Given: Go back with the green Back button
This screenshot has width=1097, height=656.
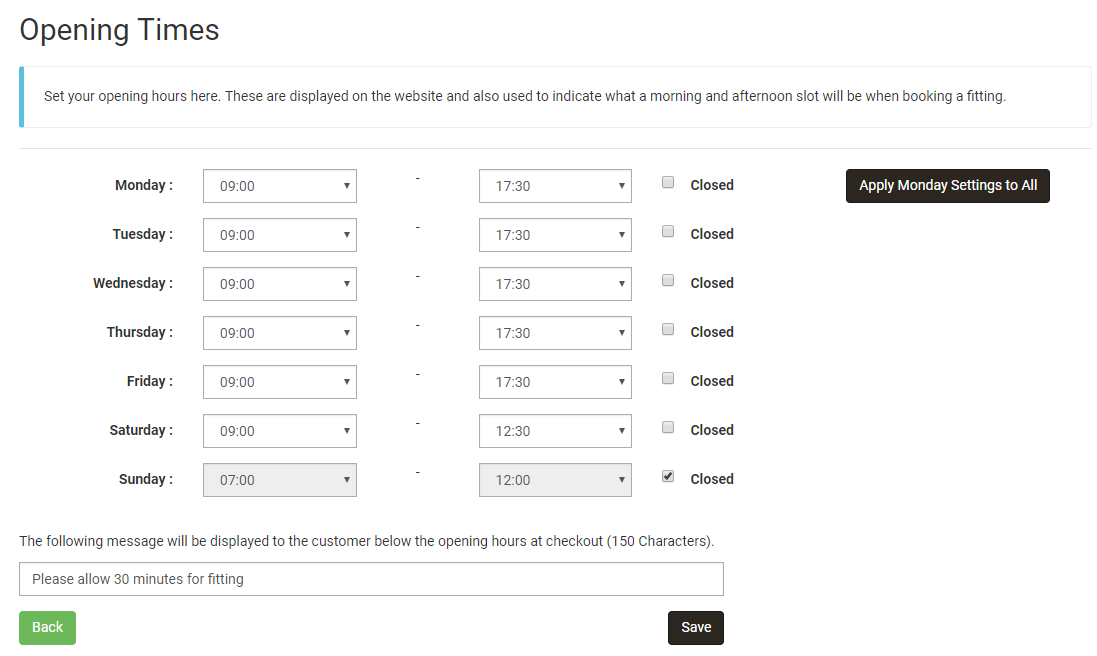Looking at the screenshot, I should pyautogui.click(x=47, y=628).
